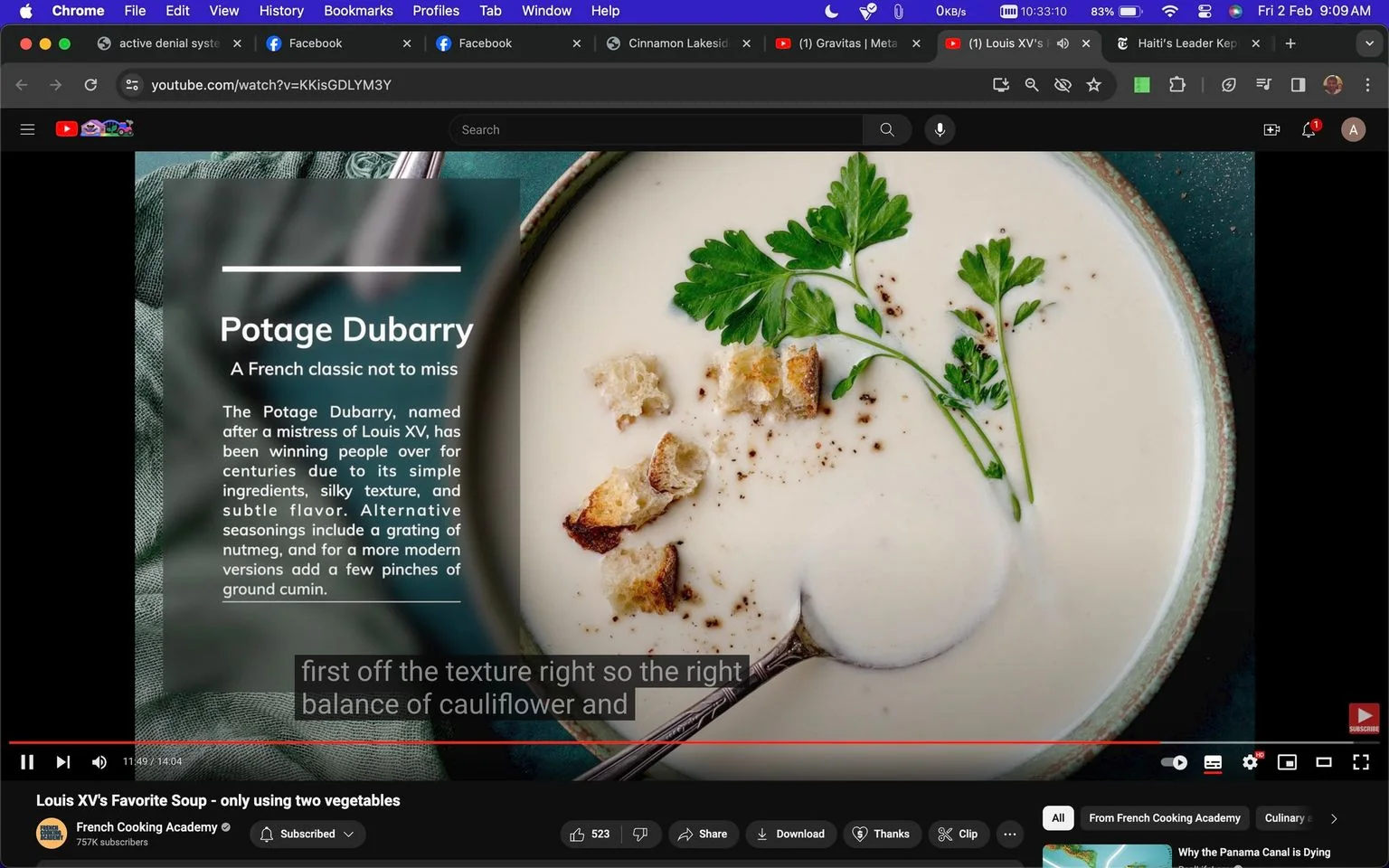Open the History menu
Viewport: 1389px width, 868px height.
pyautogui.click(x=281, y=11)
